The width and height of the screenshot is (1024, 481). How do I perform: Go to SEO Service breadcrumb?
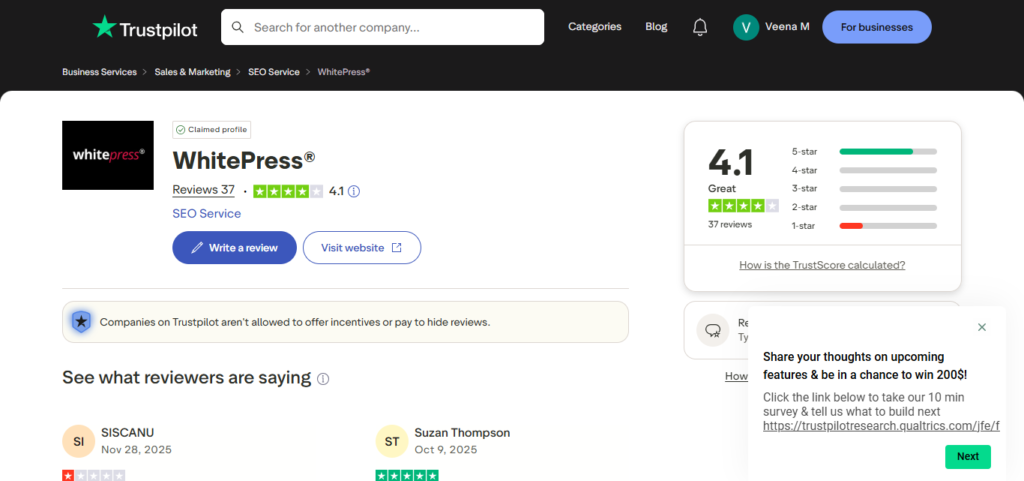[x=274, y=72]
